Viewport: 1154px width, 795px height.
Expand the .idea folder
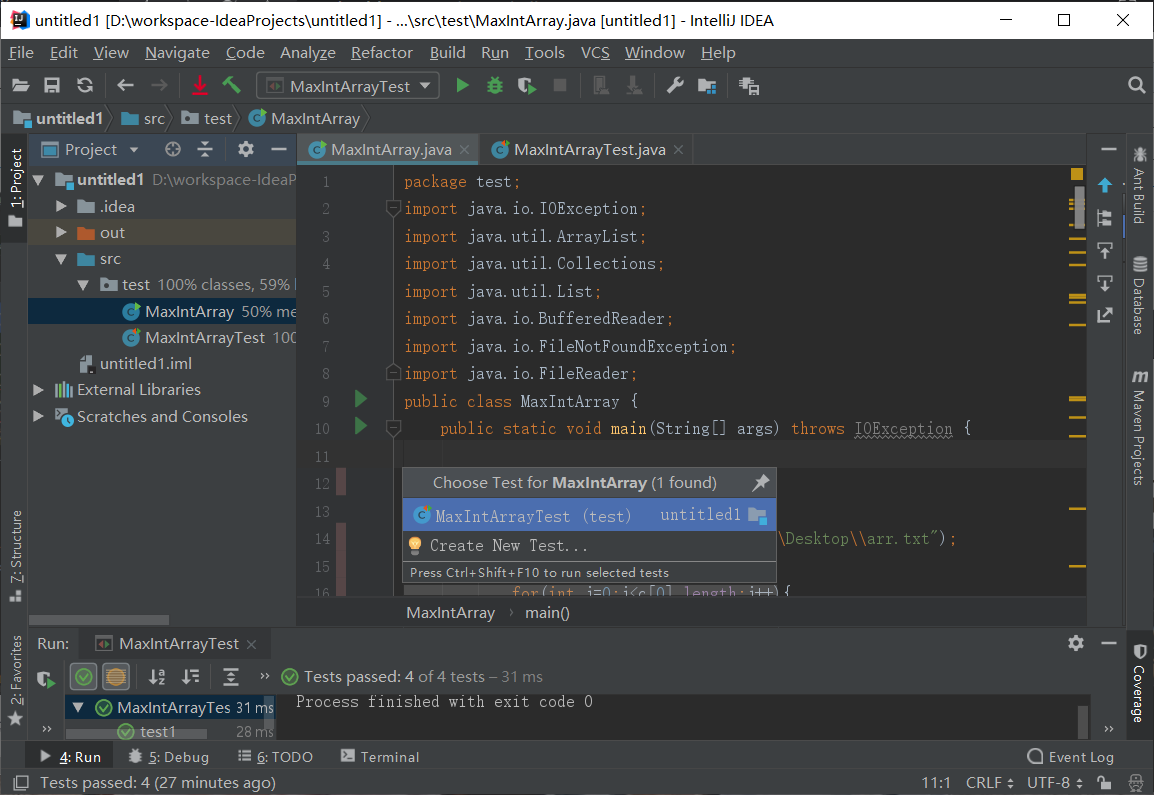61,206
